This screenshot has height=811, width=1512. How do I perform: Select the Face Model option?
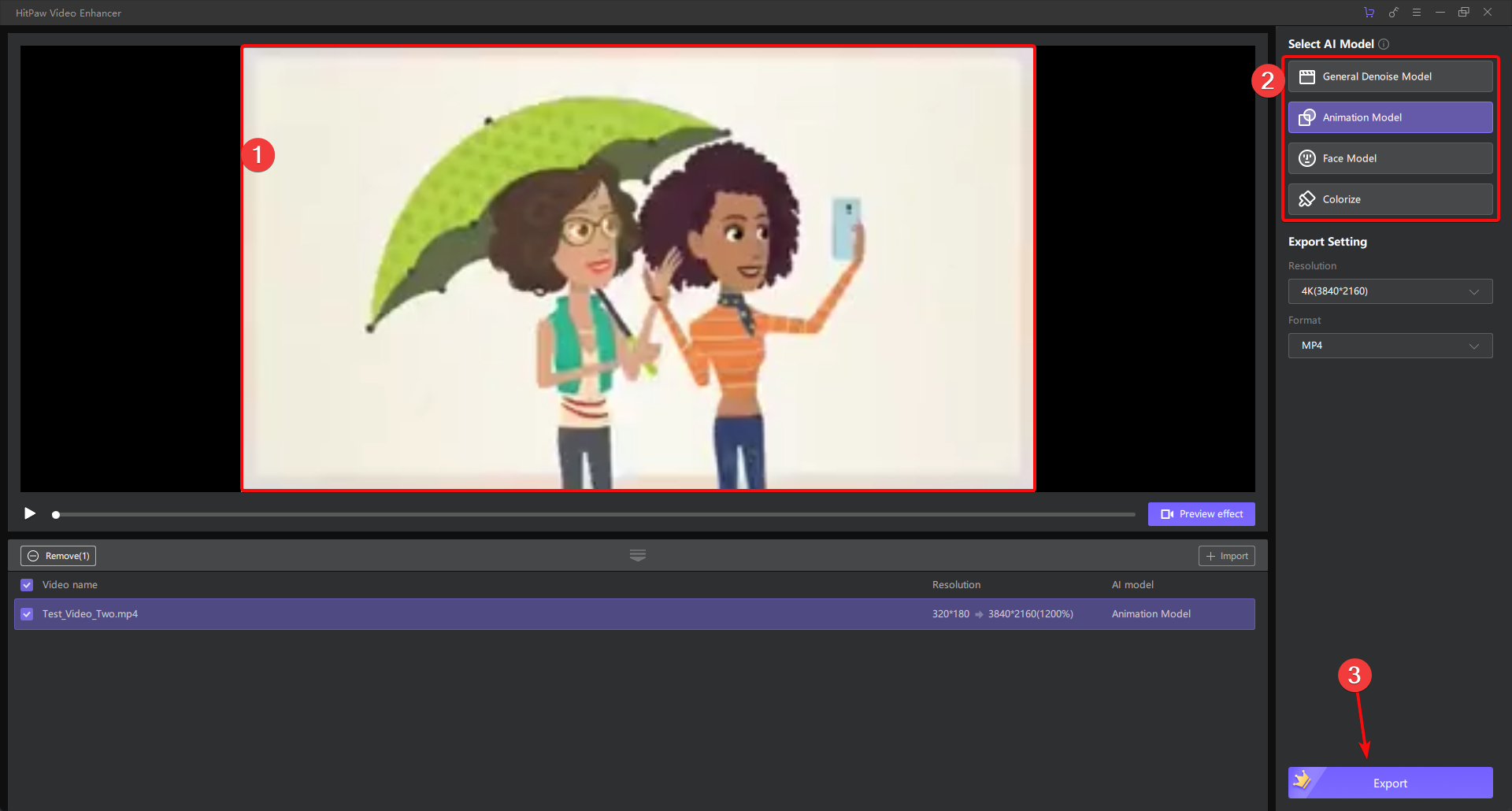(x=1390, y=158)
